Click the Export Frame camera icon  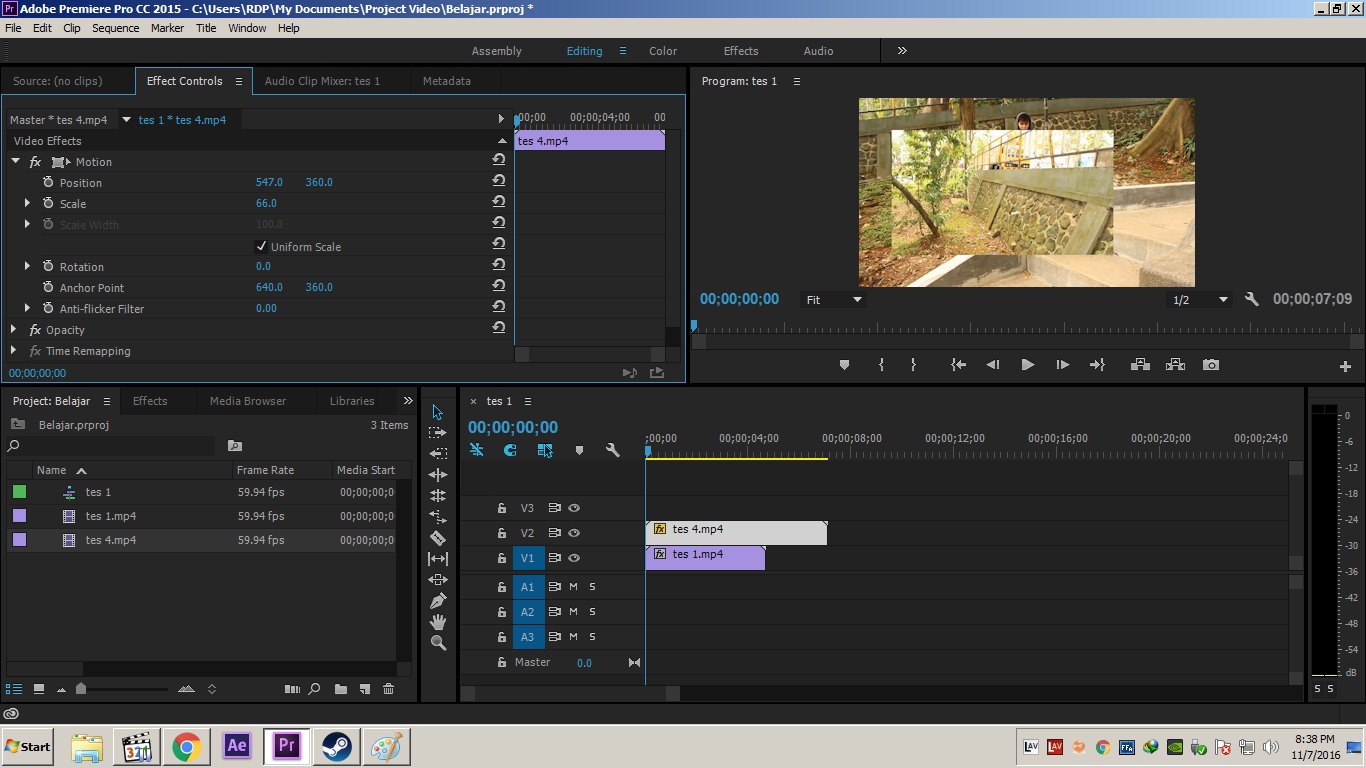click(x=1211, y=365)
